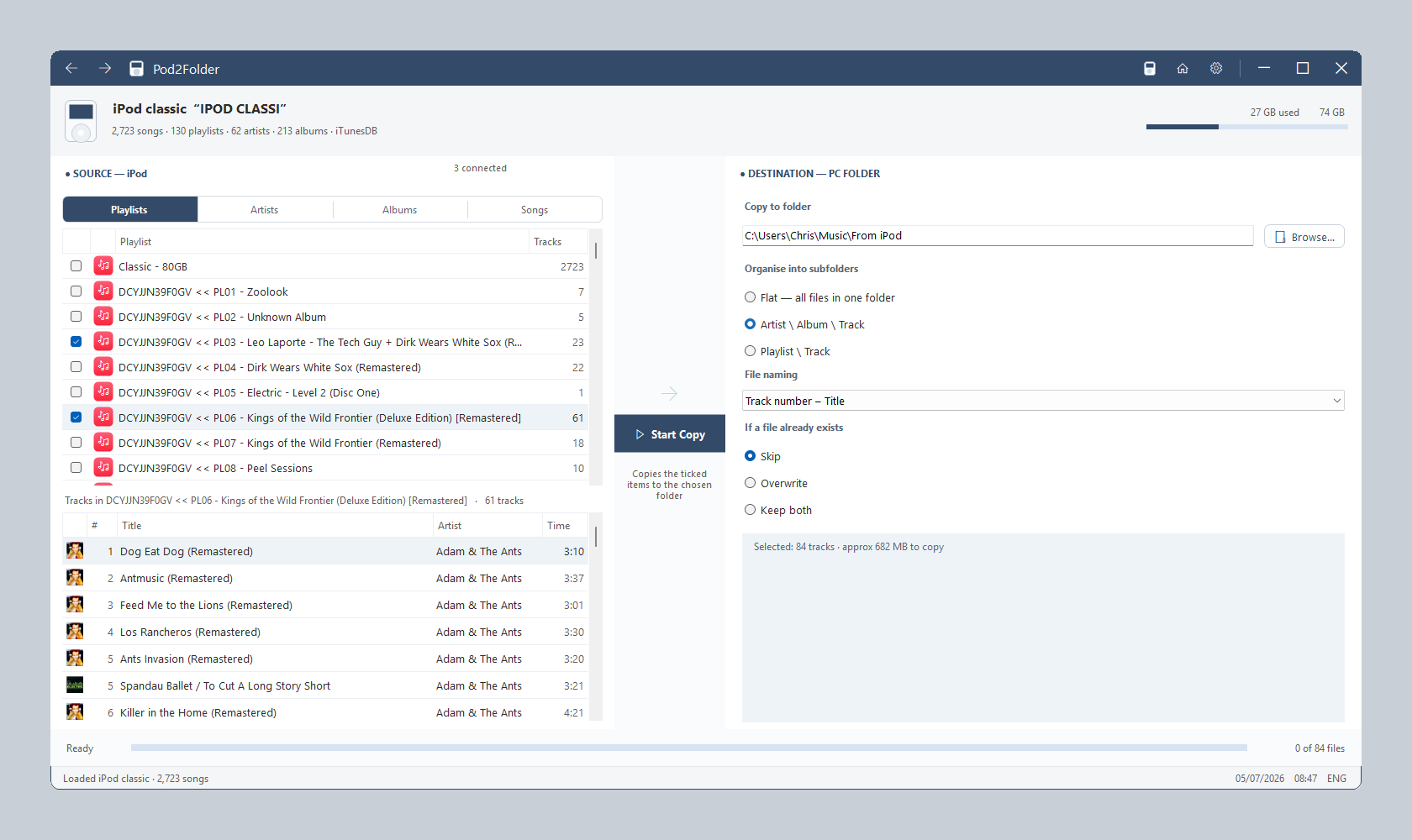Click album art for Antmusic (Remastered)
Image resolution: width=1412 pixels, height=840 pixels.
click(75, 578)
